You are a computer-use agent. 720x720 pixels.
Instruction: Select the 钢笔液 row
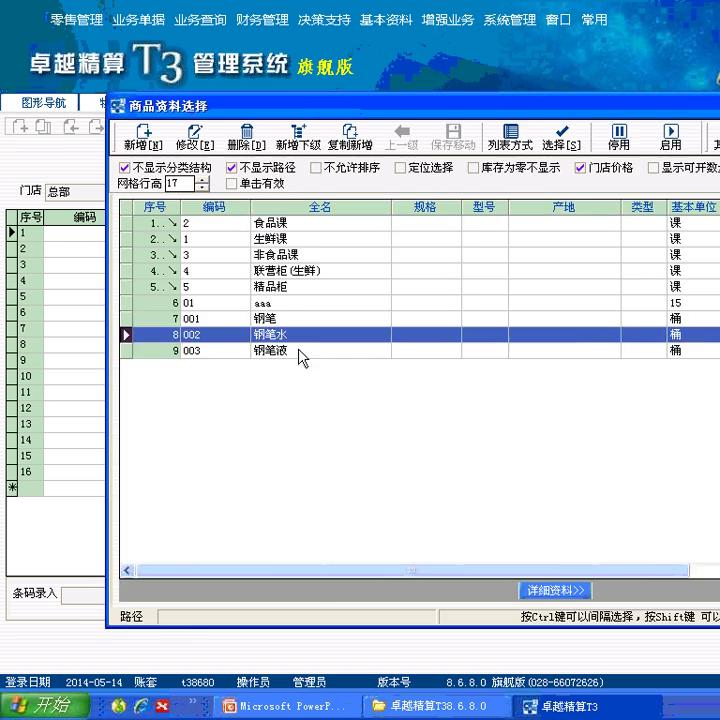[x=419, y=350]
